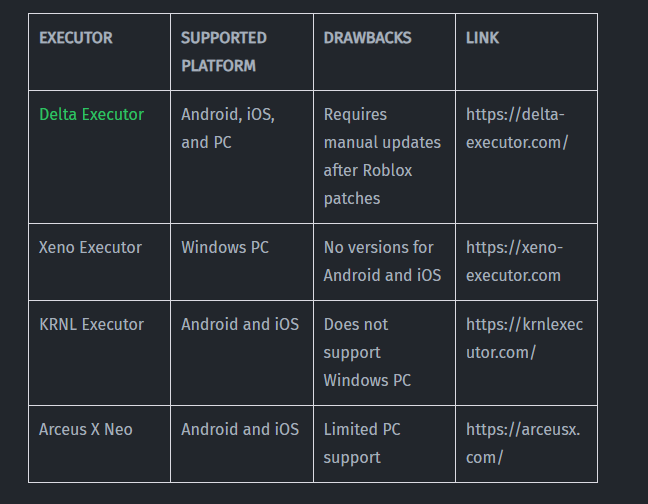
Task: Select the KRNL Executor name cell
Action: point(91,324)
